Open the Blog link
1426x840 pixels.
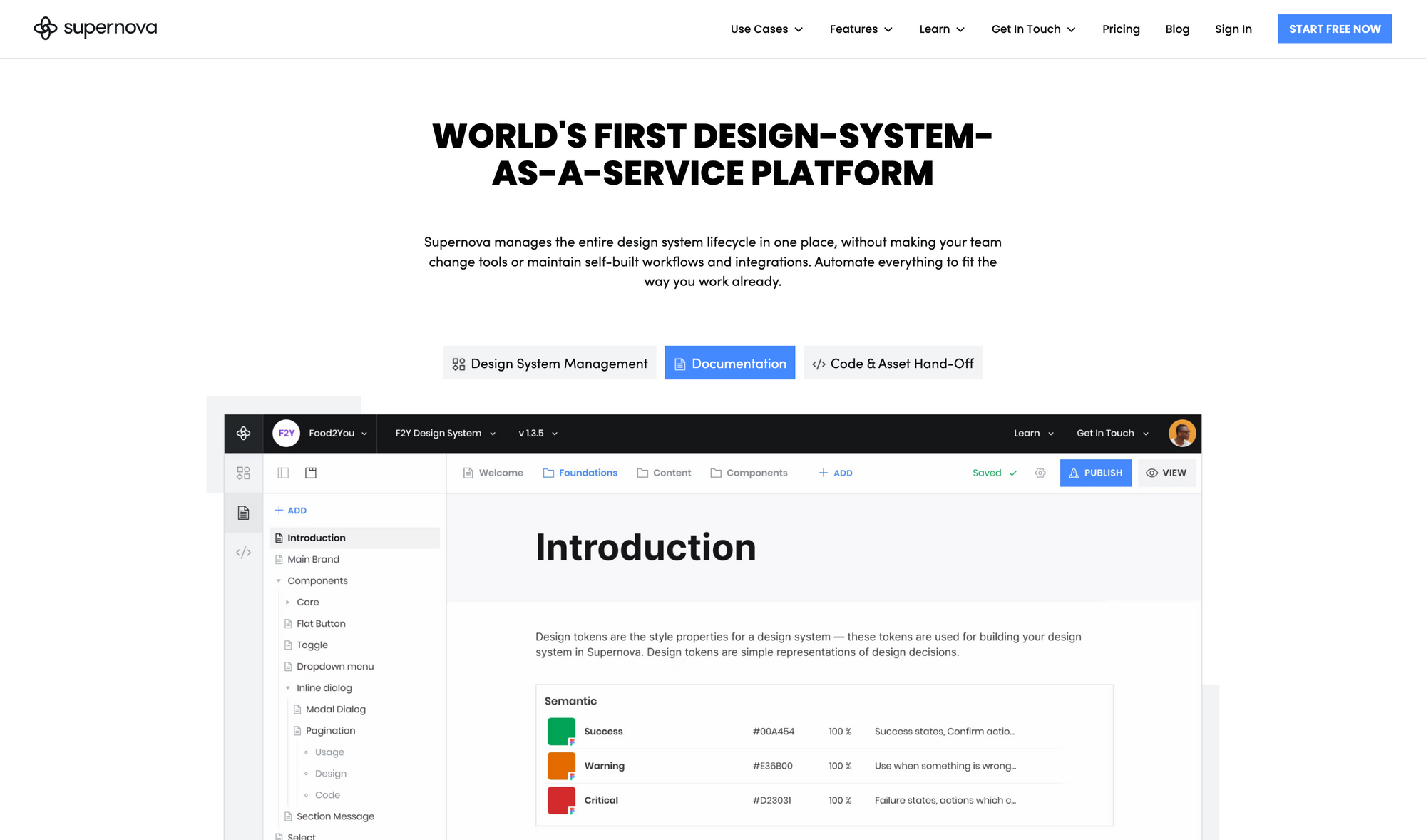click(x=1177, y=29)
